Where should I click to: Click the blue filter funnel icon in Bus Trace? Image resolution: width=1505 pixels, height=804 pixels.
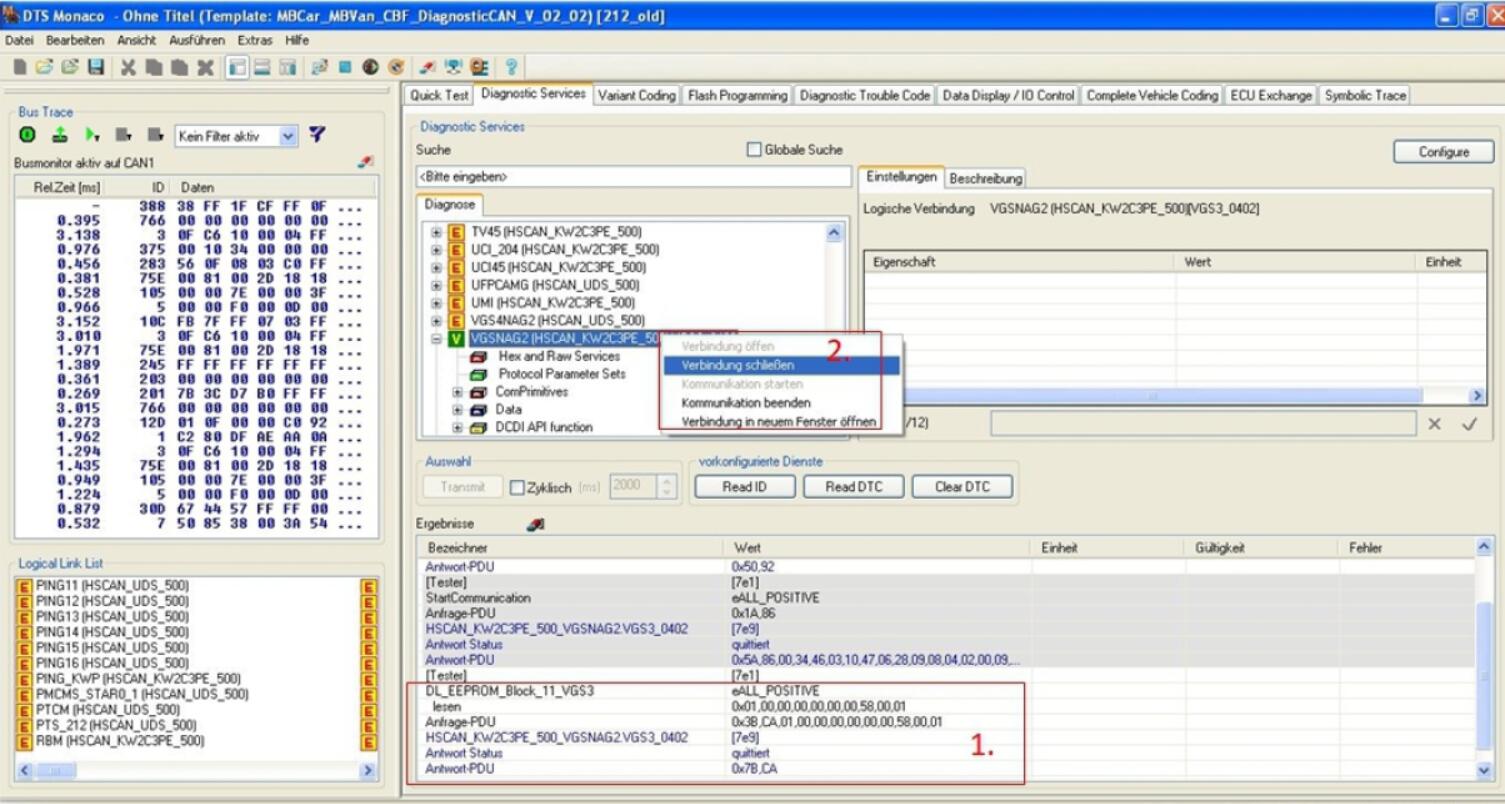(317, 134)
